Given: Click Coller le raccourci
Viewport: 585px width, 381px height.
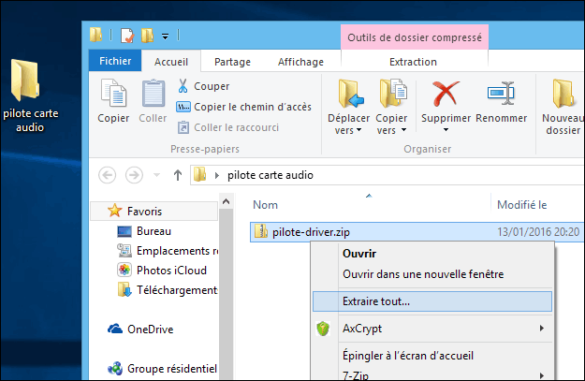Looking at the screenshot, I should [x=228, y=127].
